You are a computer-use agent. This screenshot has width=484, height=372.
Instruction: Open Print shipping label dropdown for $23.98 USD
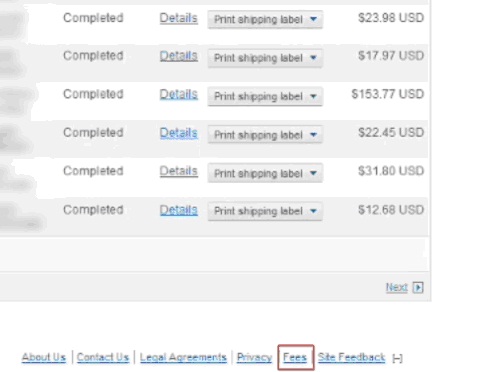(265, 19)
